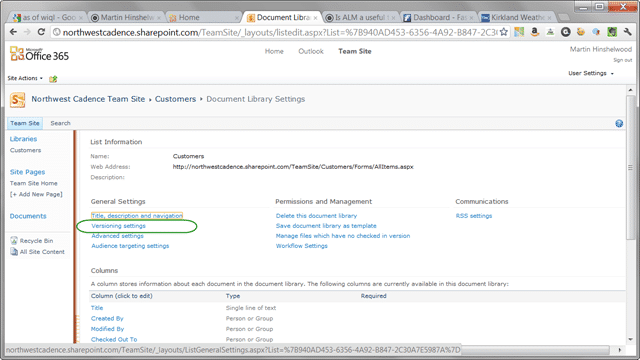Open a new browser tab
This screenshot has height=360, width=640.
click(x=564, y=18)
